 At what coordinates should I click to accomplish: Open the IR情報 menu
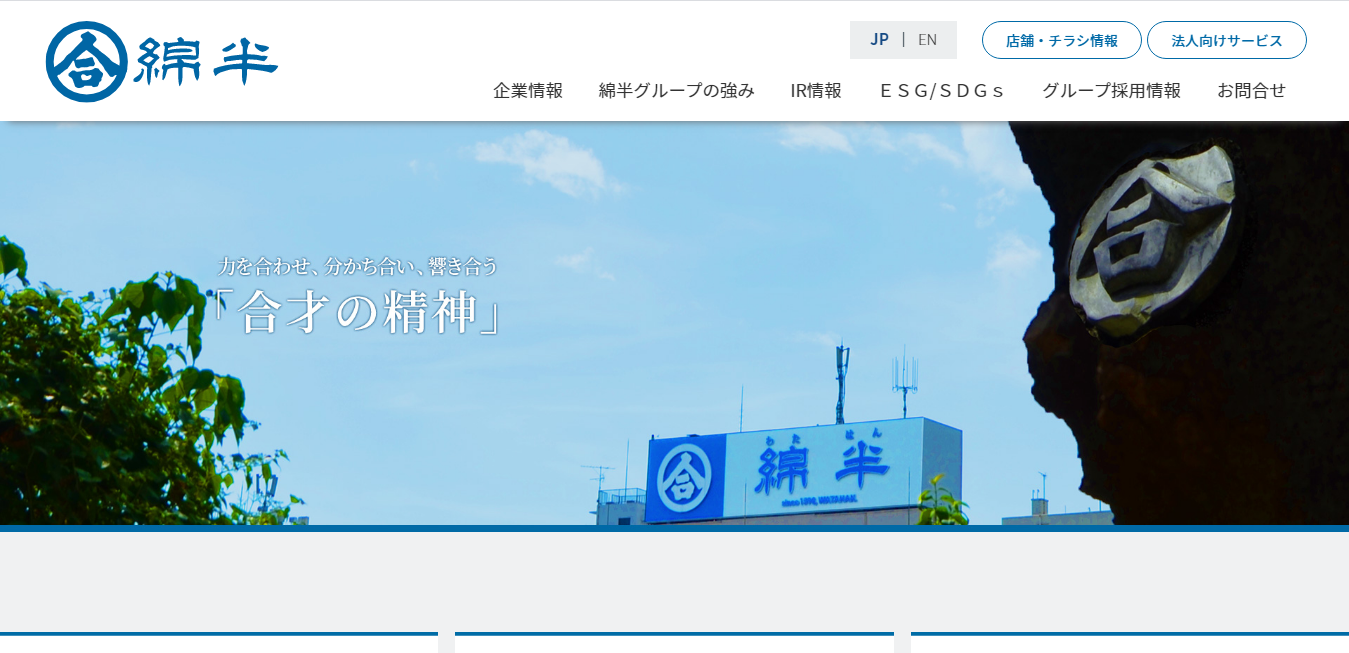[x=816, y=91]
